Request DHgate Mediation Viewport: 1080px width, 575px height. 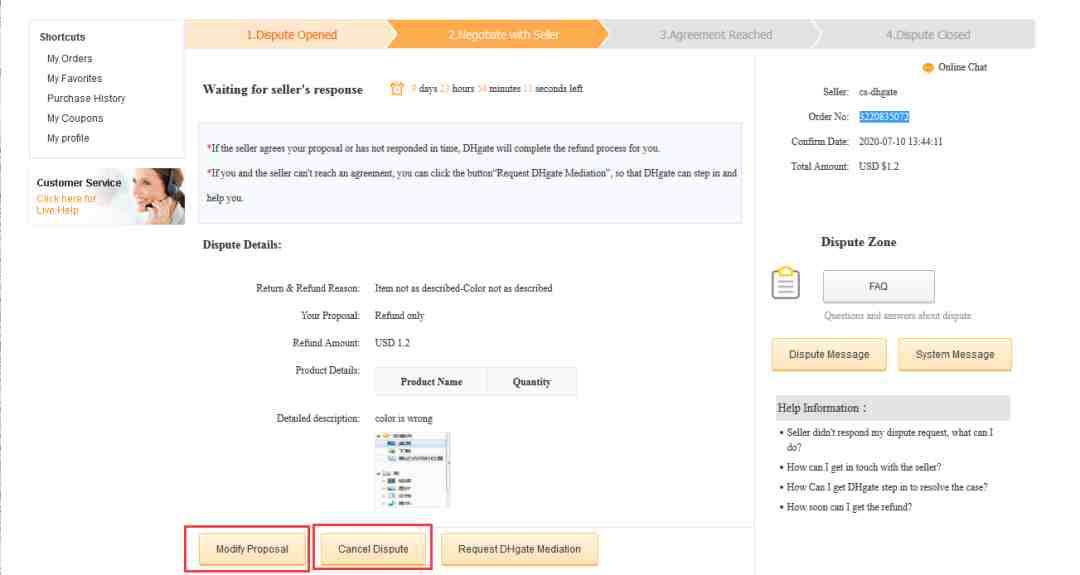tap(519, 549)
